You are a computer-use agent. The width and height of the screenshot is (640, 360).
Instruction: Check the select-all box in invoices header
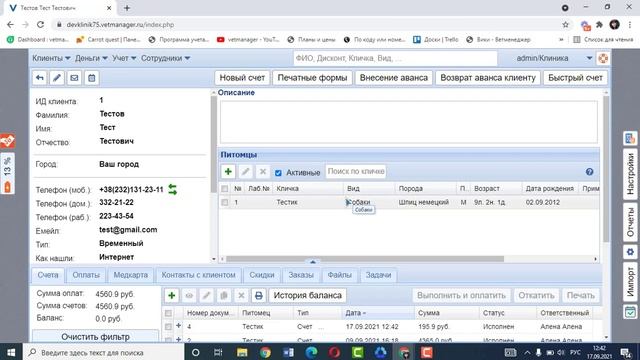click(x=168, y=313)
